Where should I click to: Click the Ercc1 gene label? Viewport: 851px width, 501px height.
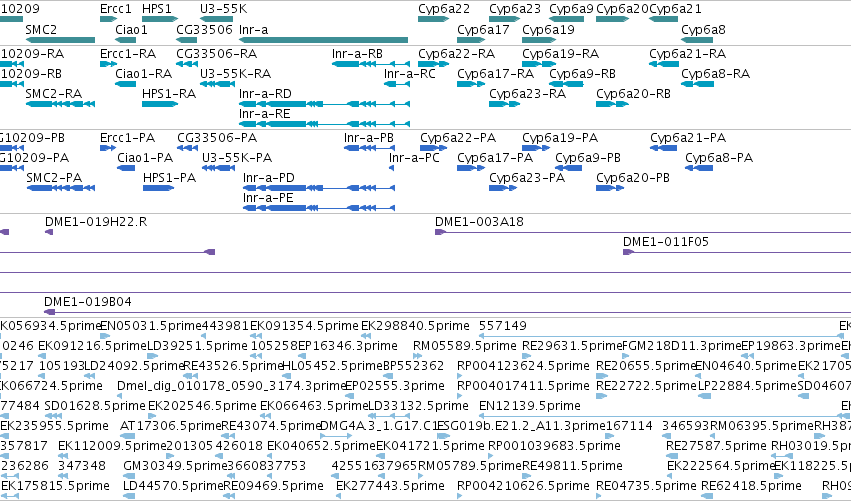tap(116, 9)
